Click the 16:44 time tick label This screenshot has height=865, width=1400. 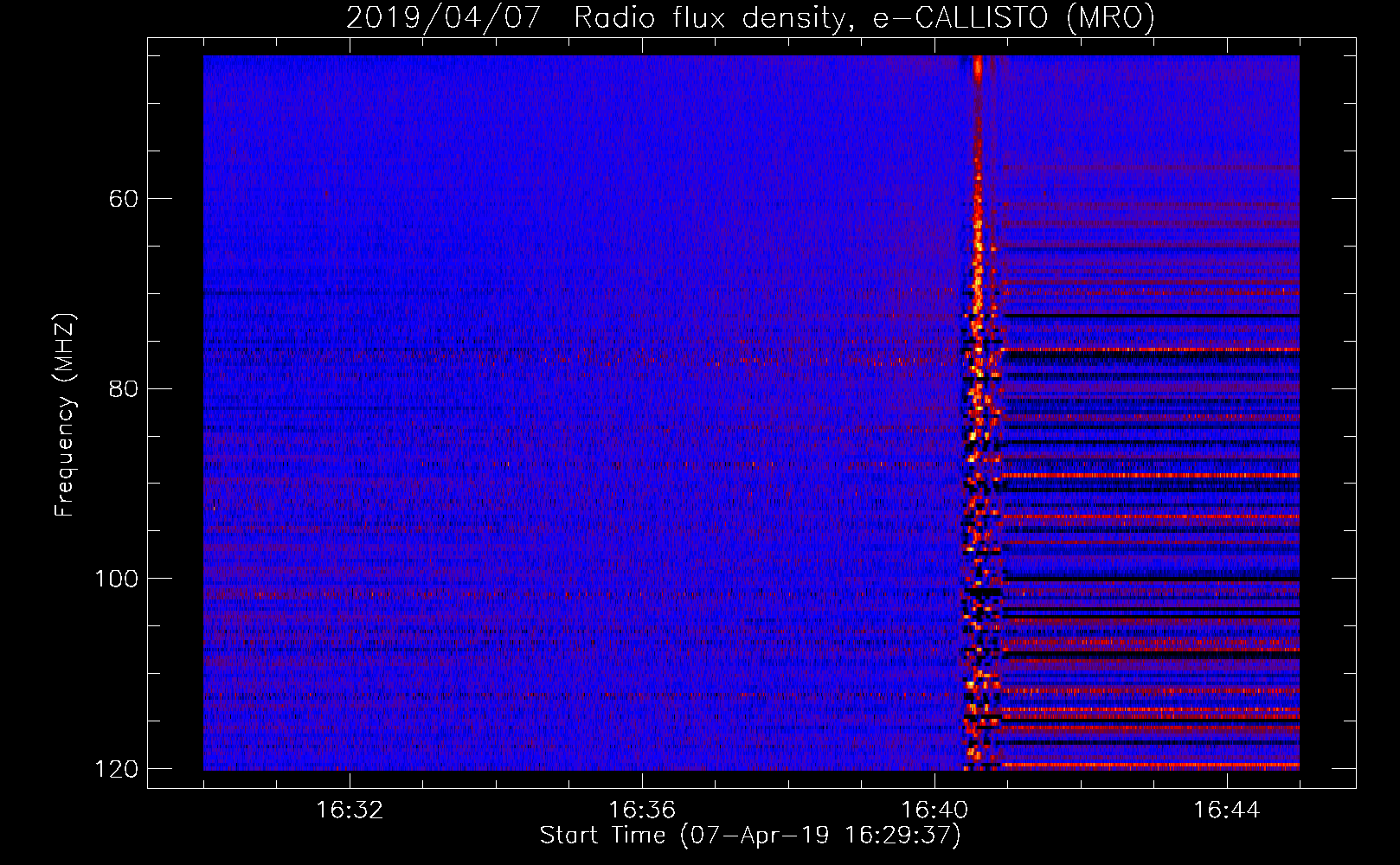pos(1227,811)
